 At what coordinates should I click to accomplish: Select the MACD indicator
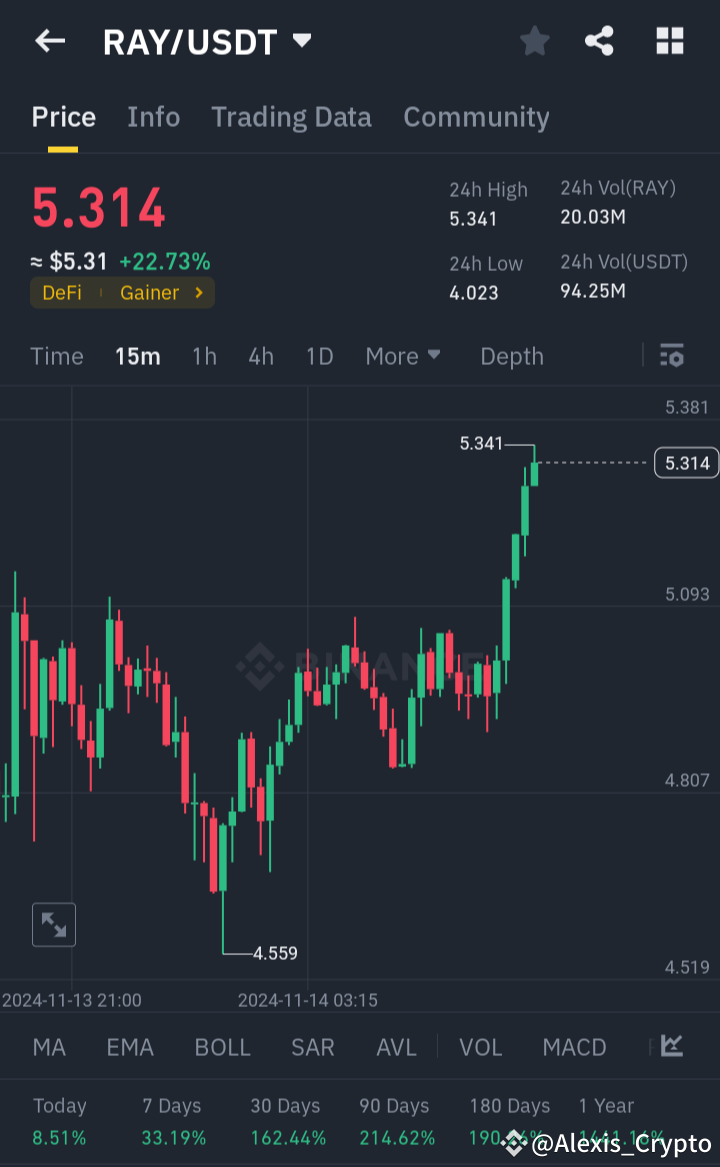(x=574, y=1046)
